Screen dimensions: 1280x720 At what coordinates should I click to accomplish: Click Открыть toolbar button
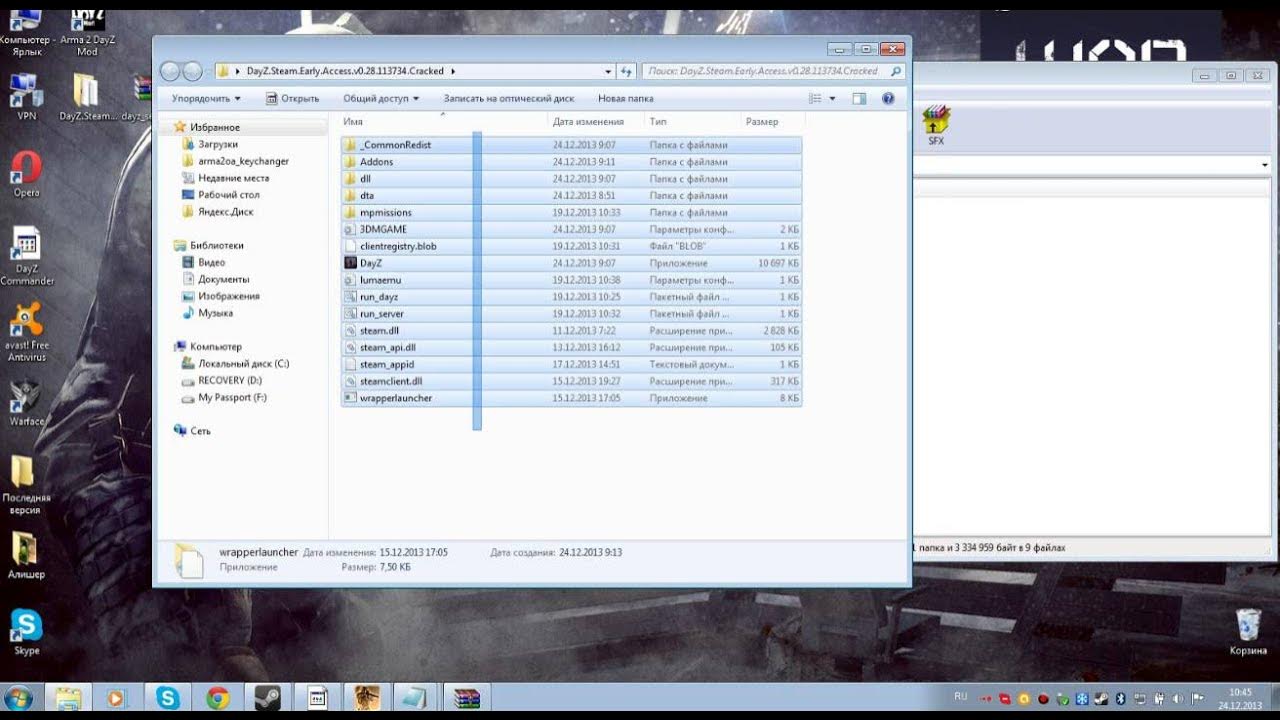[x=292, y=98]
